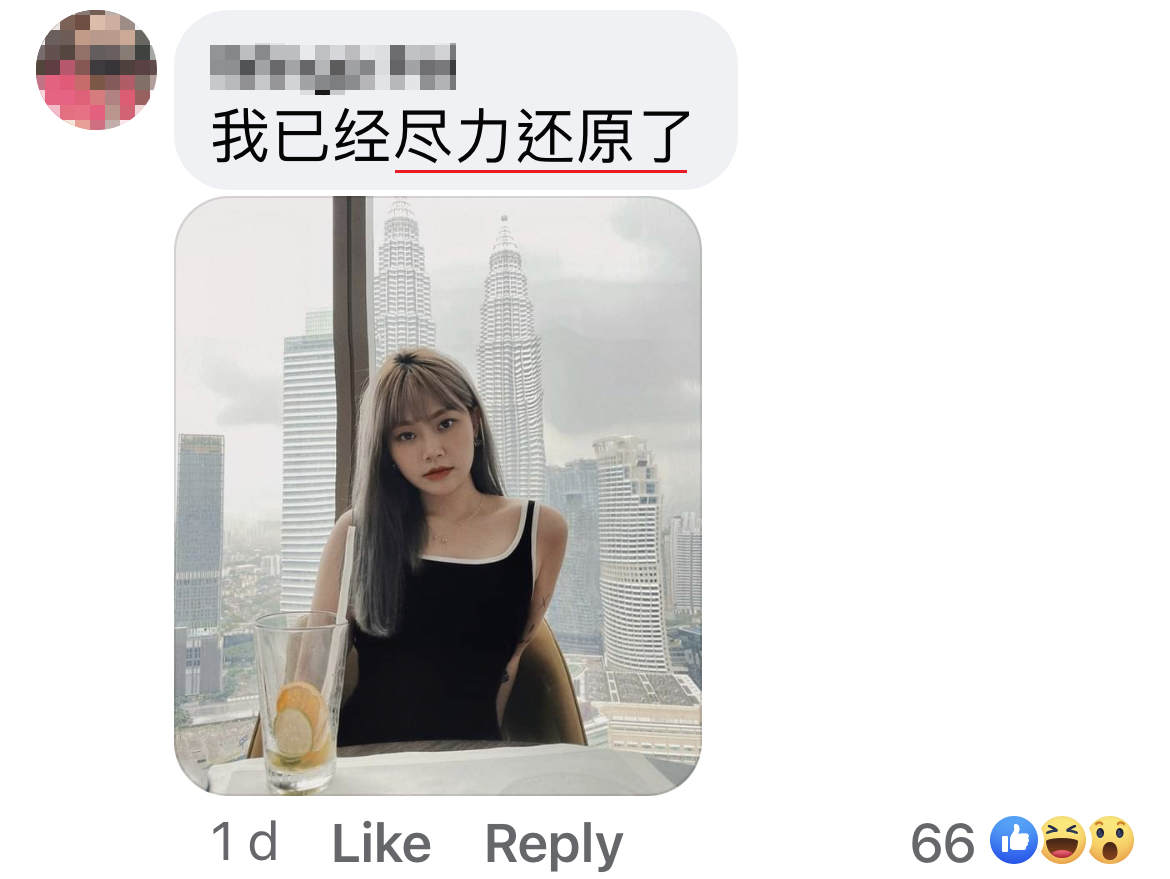Viewport: 1170px width, 879px height.
Task: Open the 1 d timestamp link
Action: pos(245,842)
